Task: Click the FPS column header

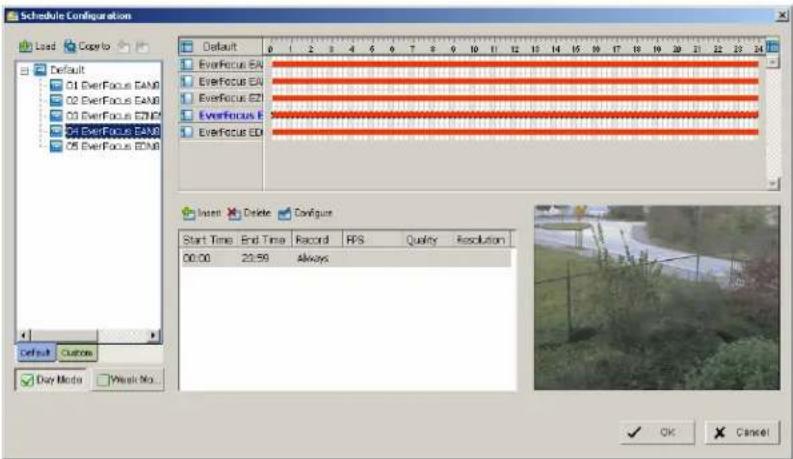Action: (372, 240)
